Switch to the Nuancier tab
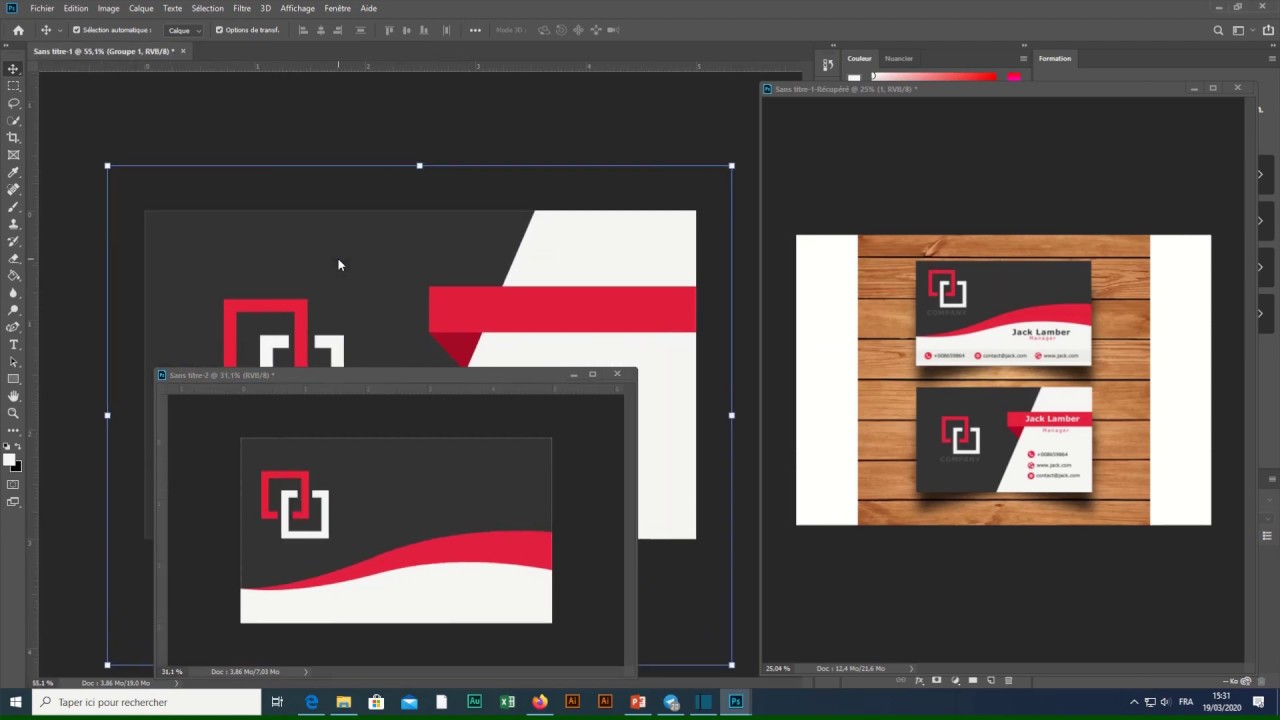This screenshot has height=720, width=1280. [x=898, y=58]
